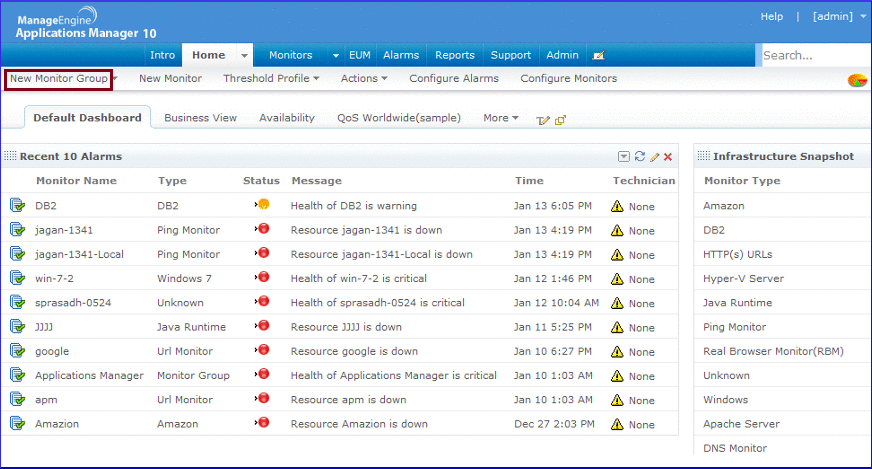Open the admin user dropdown
The image size is (872, 469).
(x=863, y=17)
